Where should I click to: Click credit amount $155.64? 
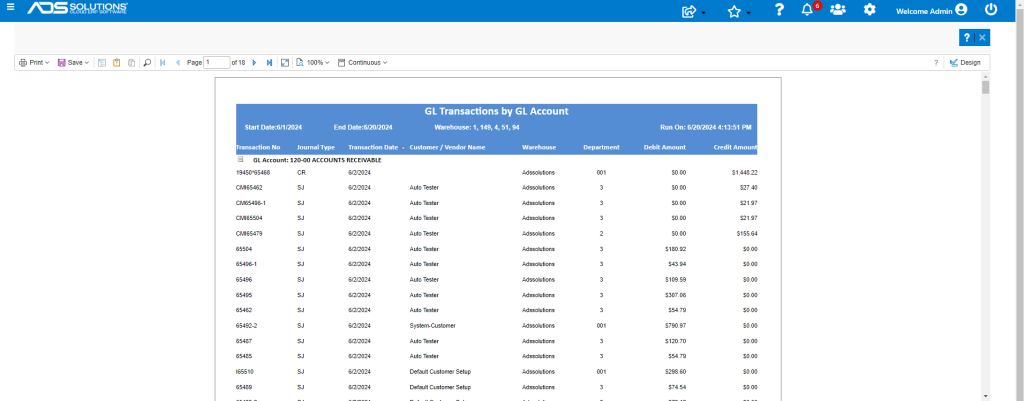pyautogui.click(x=746, y=234)
